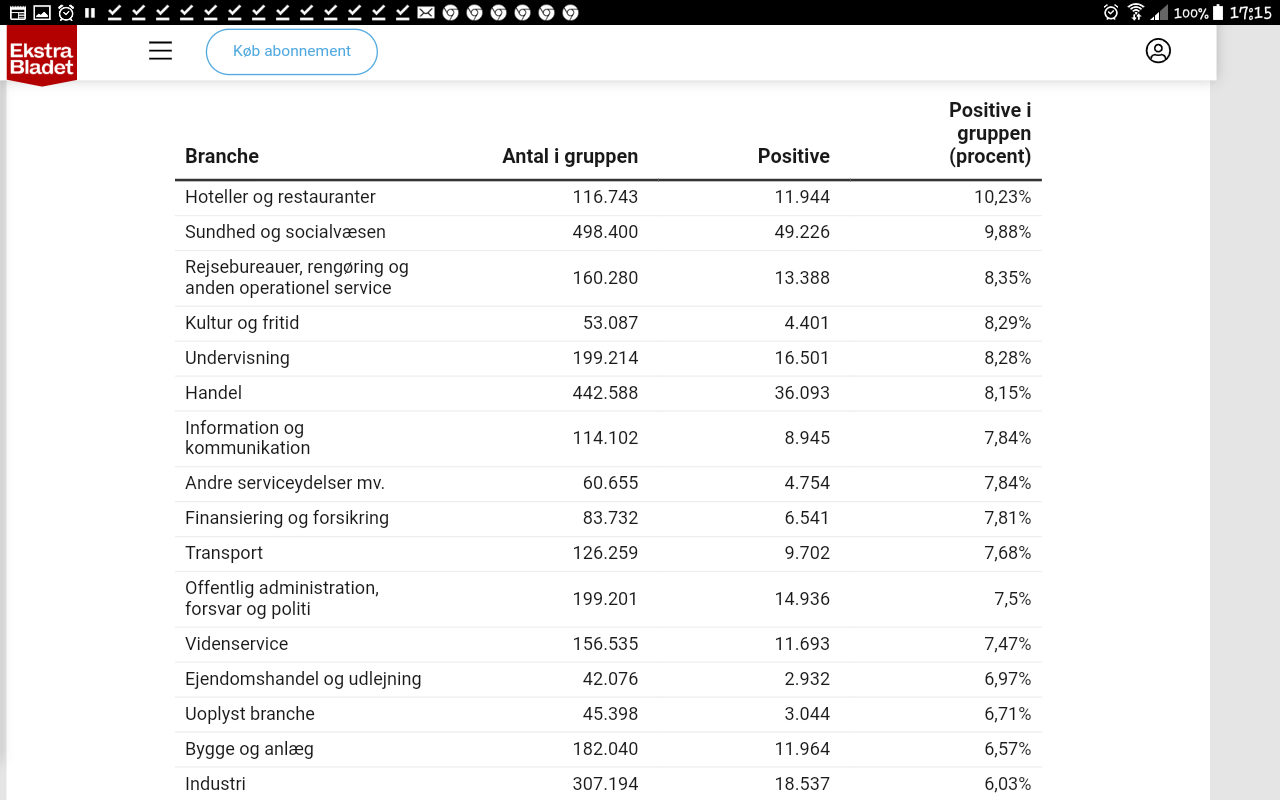Tap the pause icon in status bar
This screenshot has height=800, width=1280.
click(90, 13)
